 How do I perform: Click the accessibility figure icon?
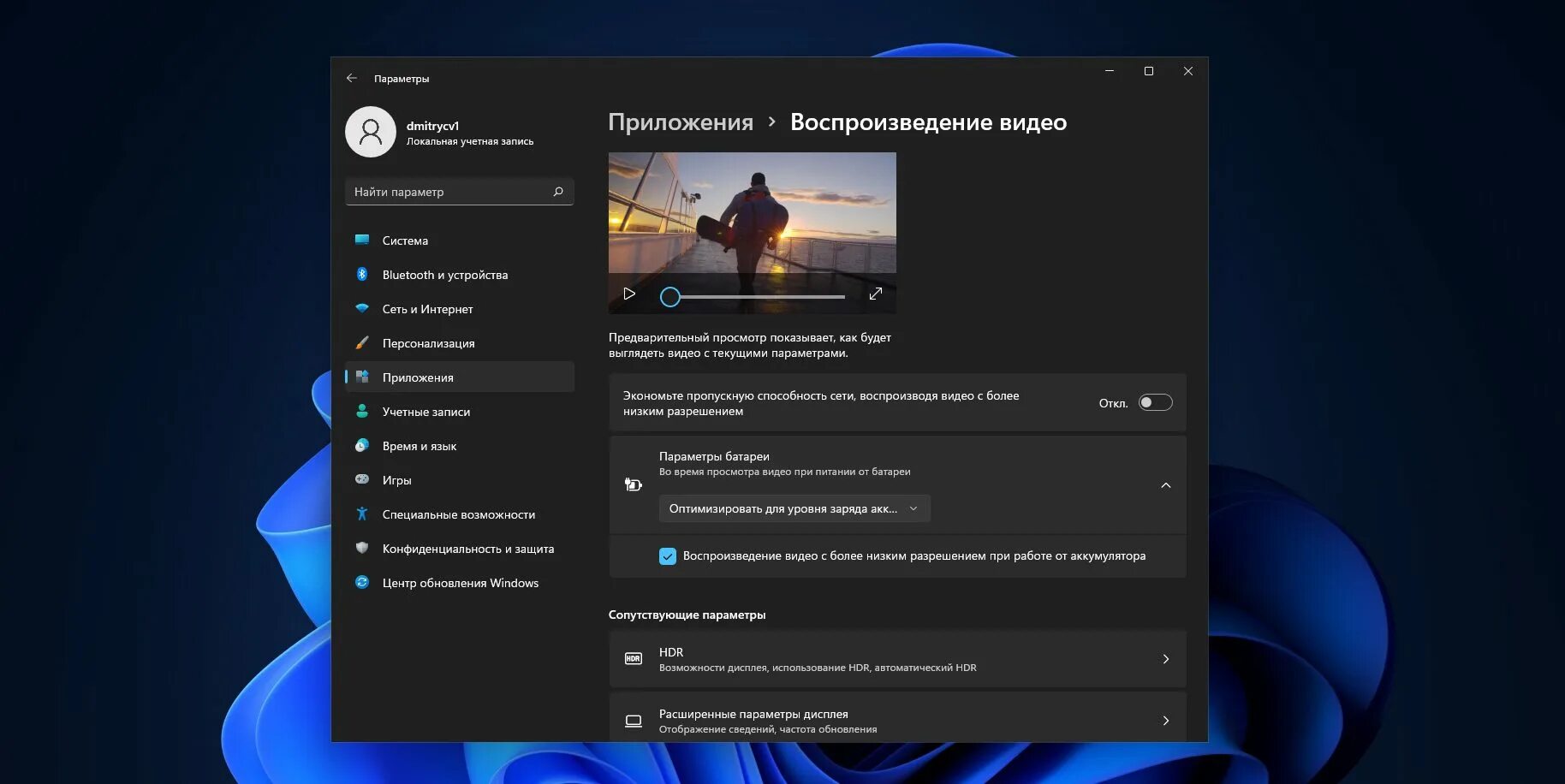362,514
